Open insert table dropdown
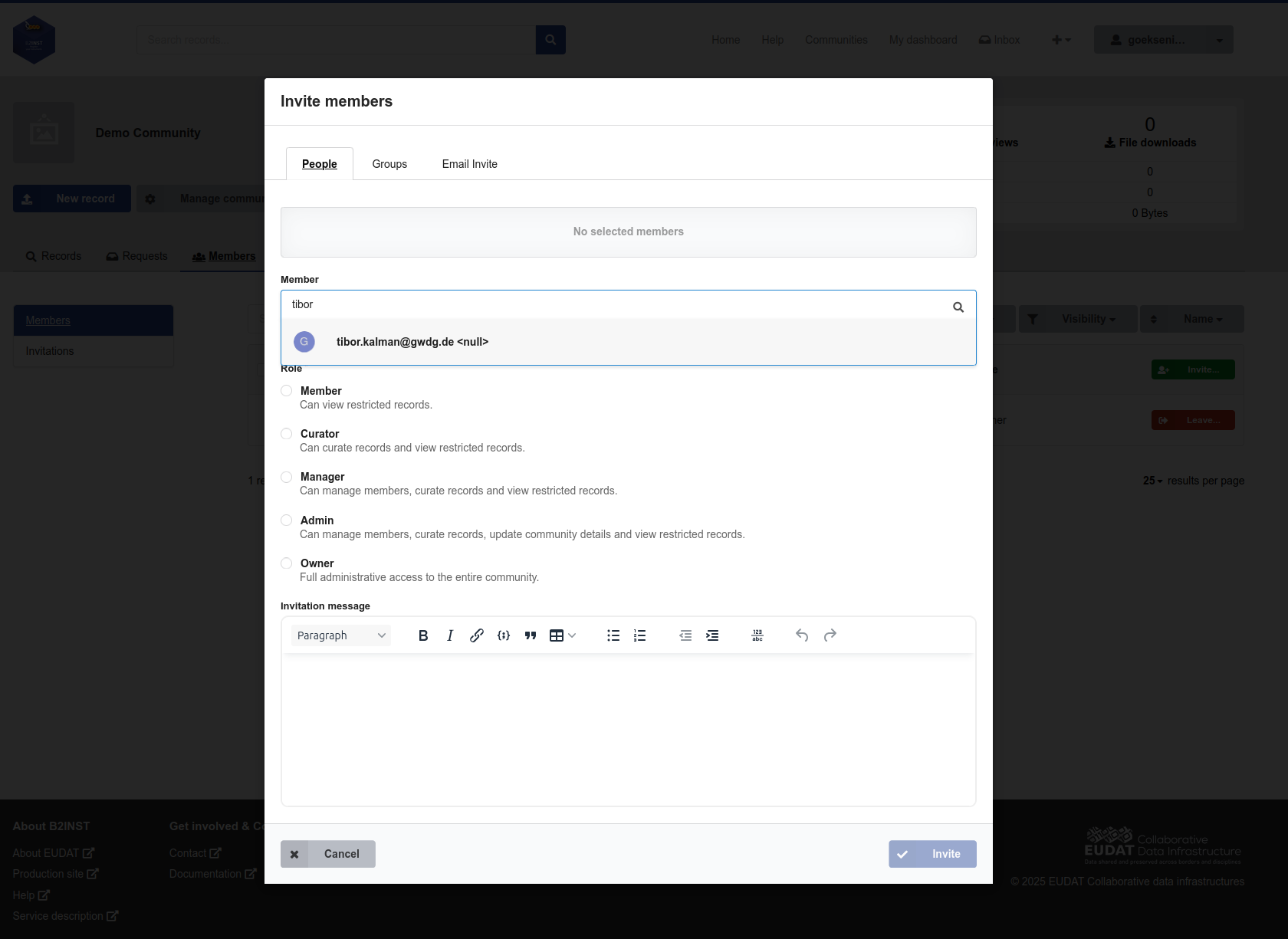 (563, 635)
